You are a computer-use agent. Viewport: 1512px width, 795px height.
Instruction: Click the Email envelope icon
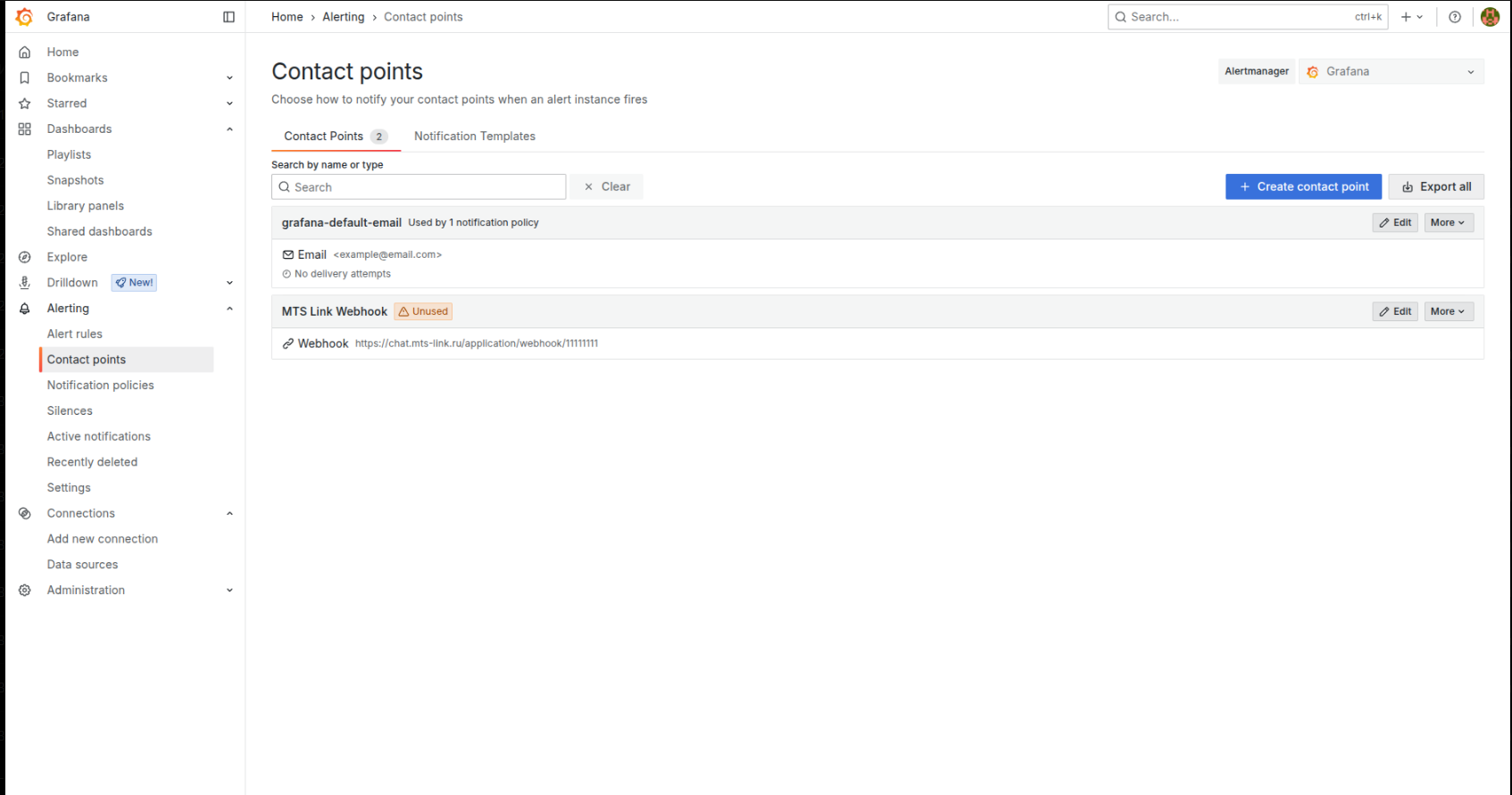tap(288, 255)
